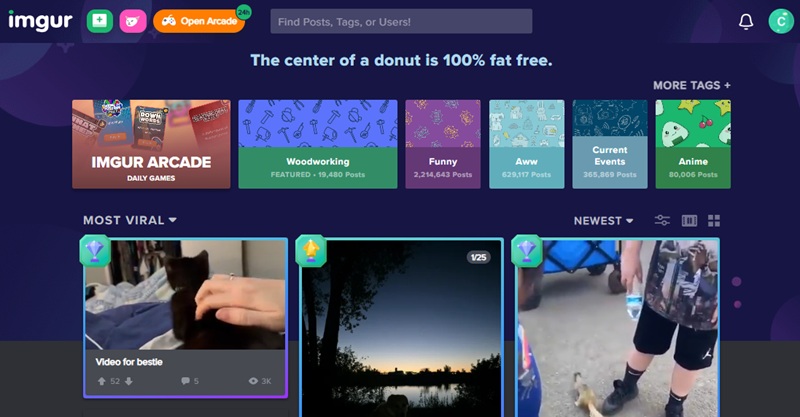This screenshot has height=417, width=800.
Task: Expand the MOST VIRAL dropdown
Action: (130, 220)
